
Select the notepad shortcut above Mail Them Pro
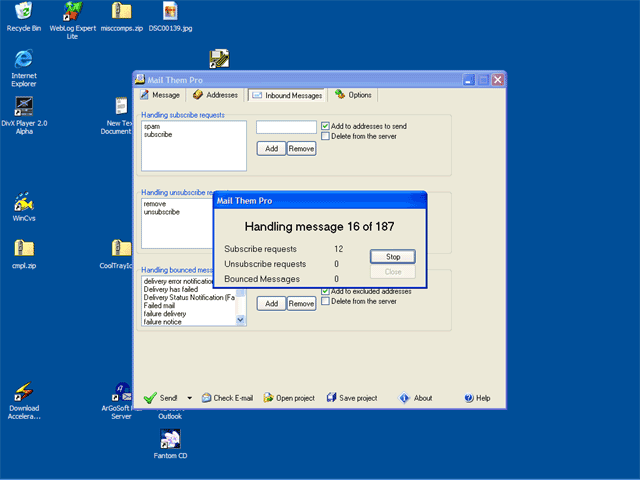(219, 59)
